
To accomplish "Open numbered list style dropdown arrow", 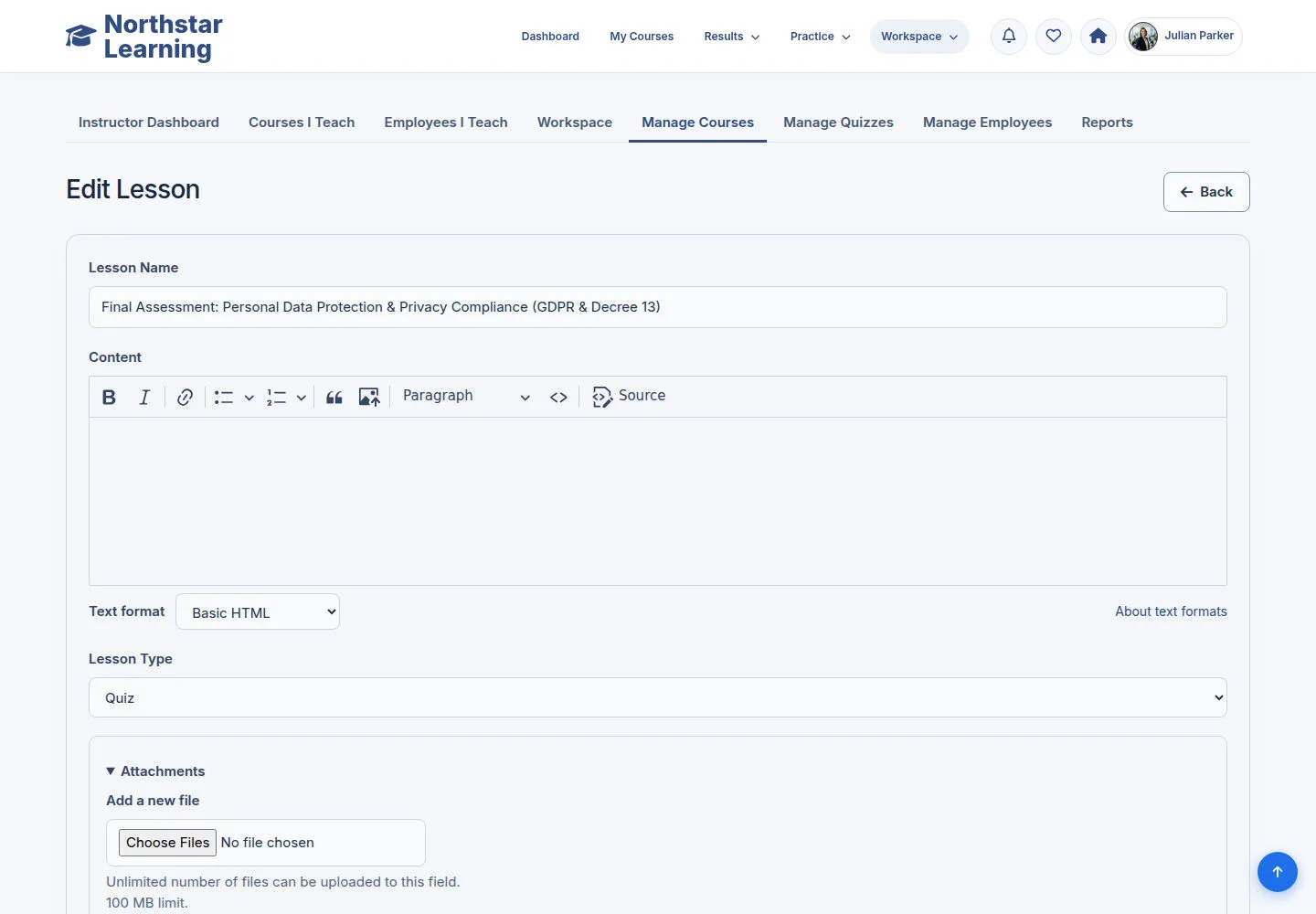I will tap(301, 397).
